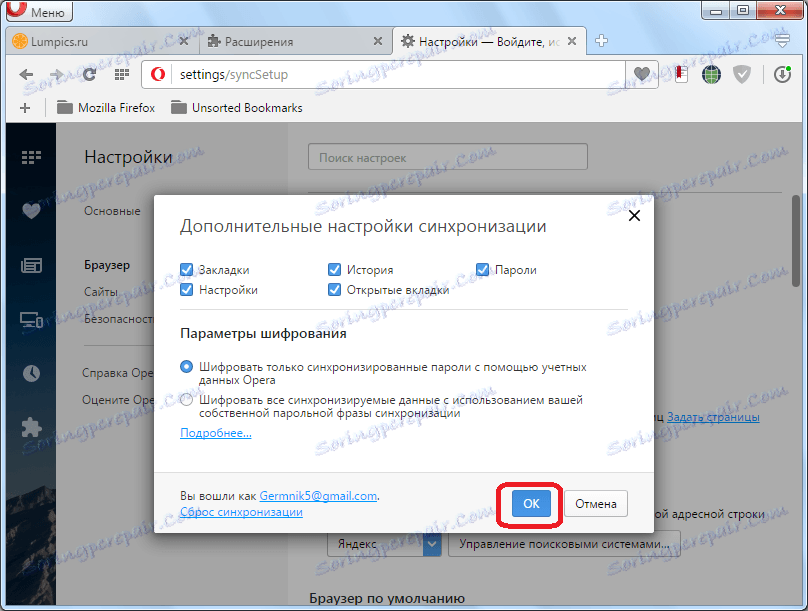Click the Отмена button
The width and height of the screenshot is (808, 611).
[596, 503]
